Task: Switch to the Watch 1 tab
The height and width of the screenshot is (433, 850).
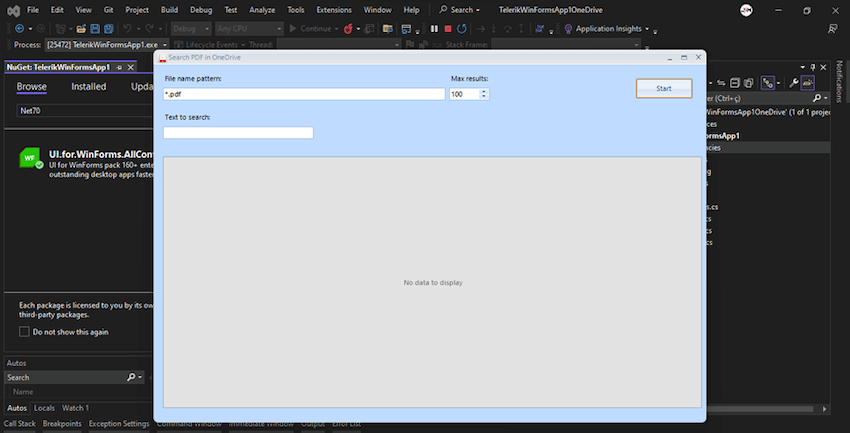Action: coord(75,408)
